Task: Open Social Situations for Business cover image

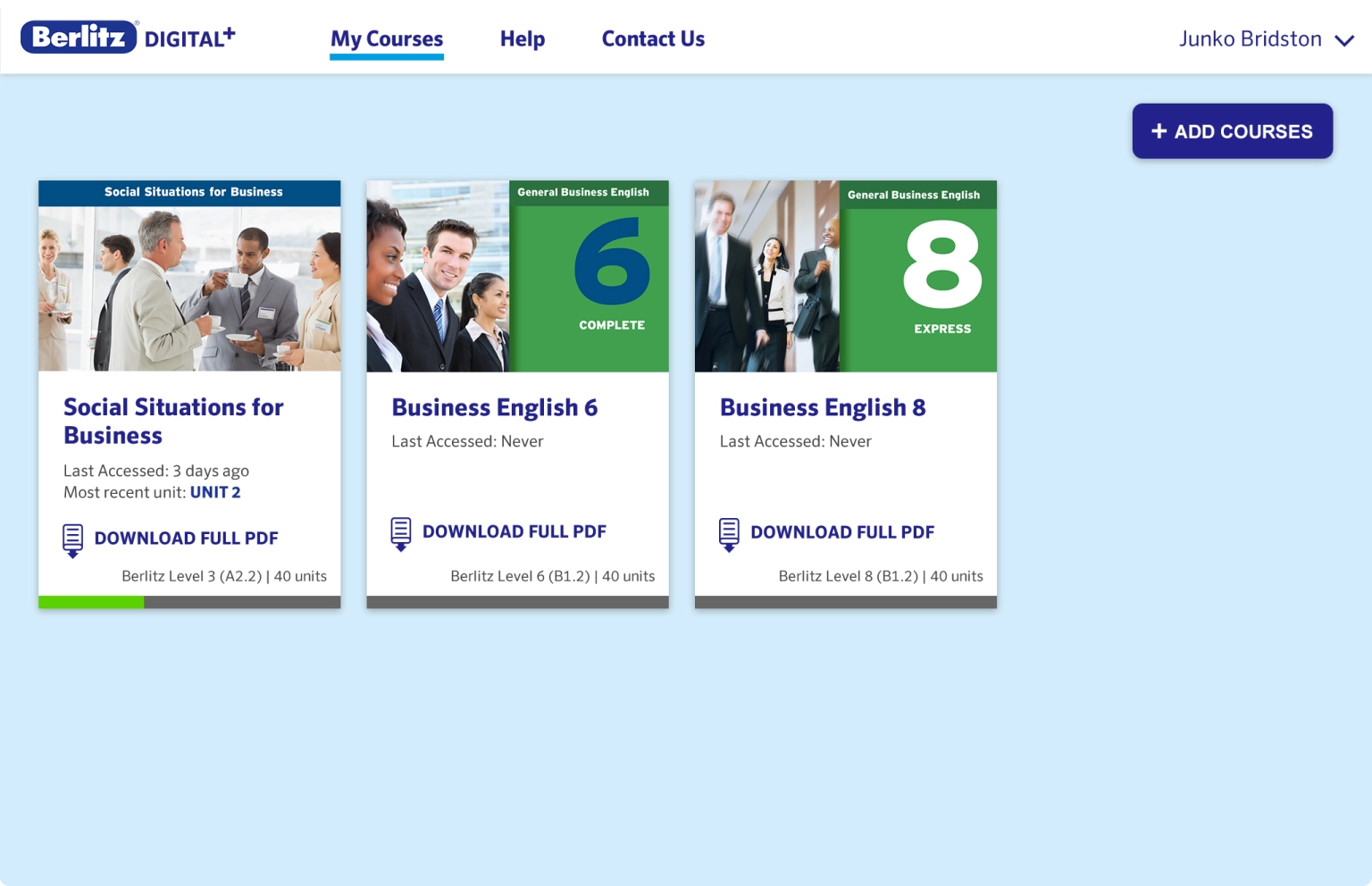Action: 189,276
